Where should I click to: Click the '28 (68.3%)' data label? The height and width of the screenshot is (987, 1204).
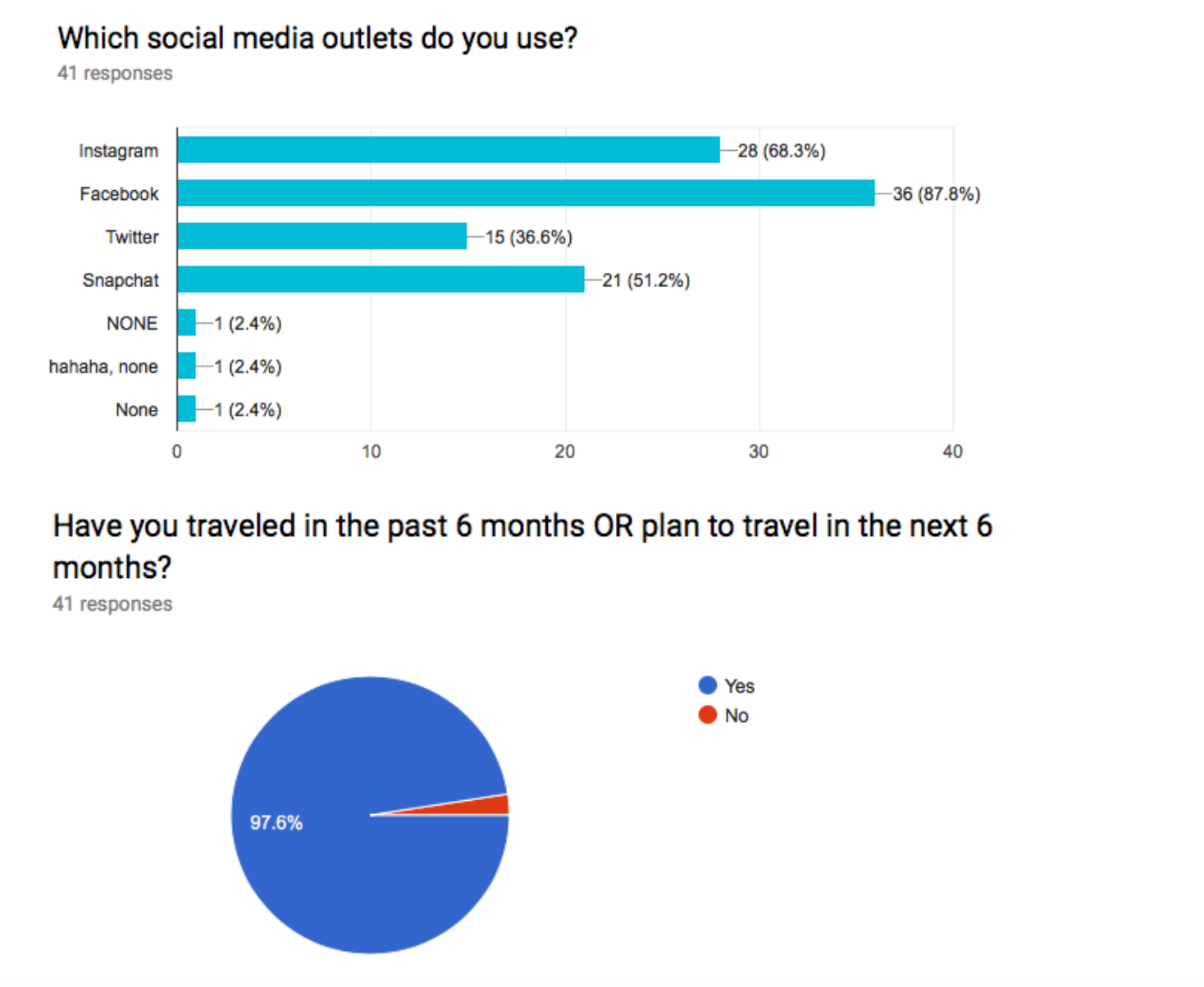click(x=782, y=151)
